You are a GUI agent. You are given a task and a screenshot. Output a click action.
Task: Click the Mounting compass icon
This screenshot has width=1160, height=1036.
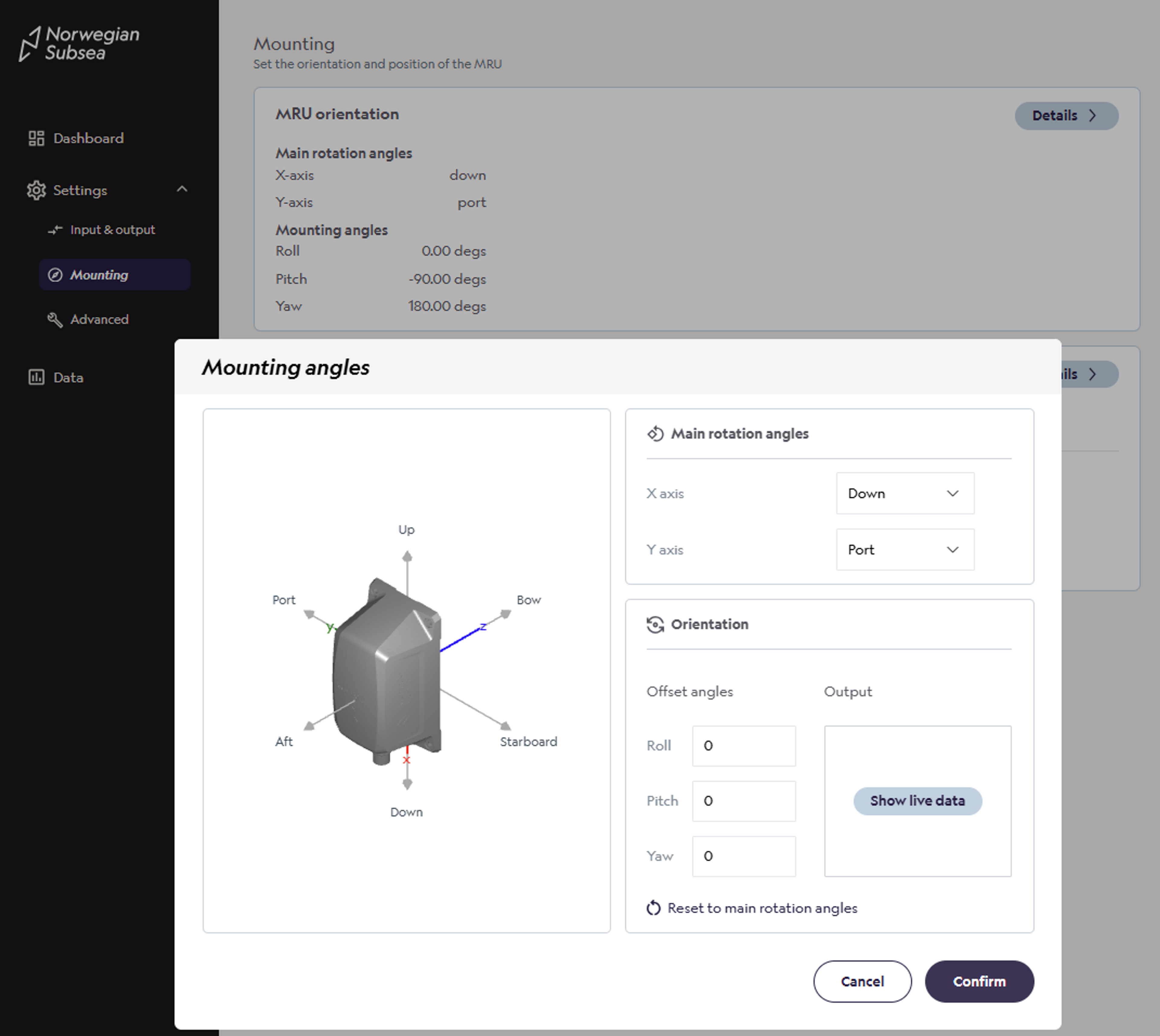55,275
